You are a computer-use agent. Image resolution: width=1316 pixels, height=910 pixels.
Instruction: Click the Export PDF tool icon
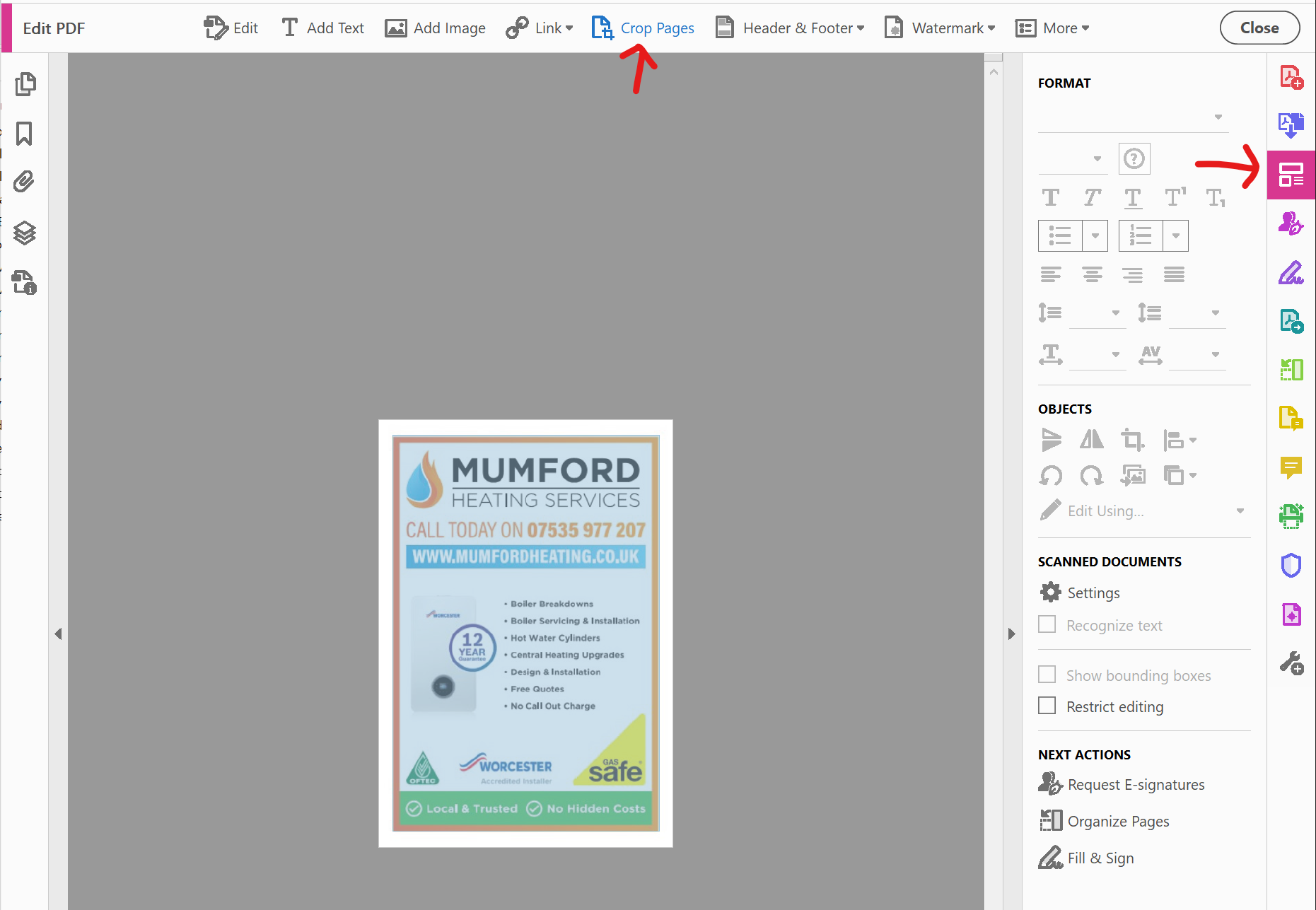pyautogui.click(x=1291, y=125)
